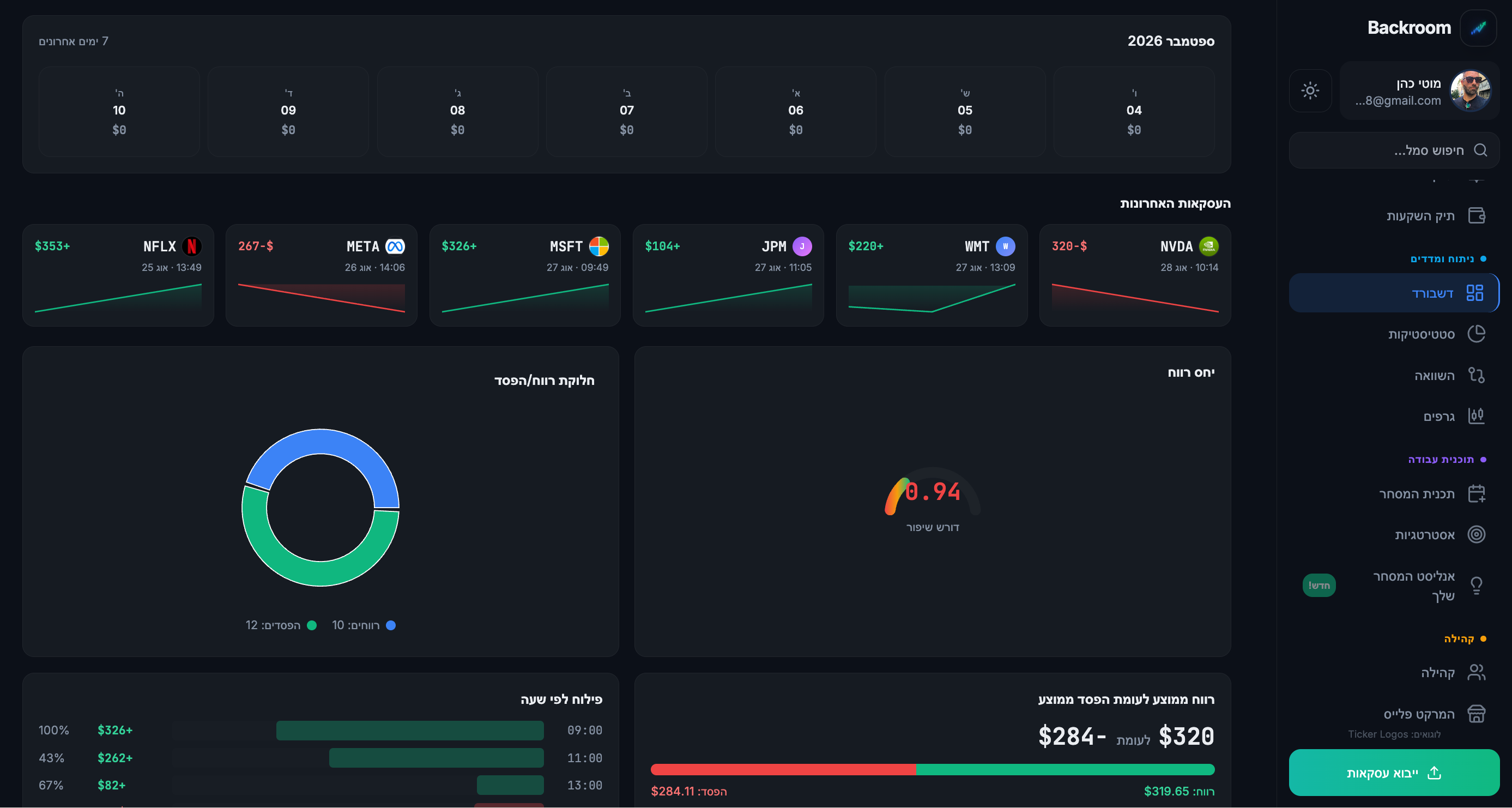Open אנליסט המסחר שלך lightbulb icon

pyautogui.click(x=1476, y=585)
